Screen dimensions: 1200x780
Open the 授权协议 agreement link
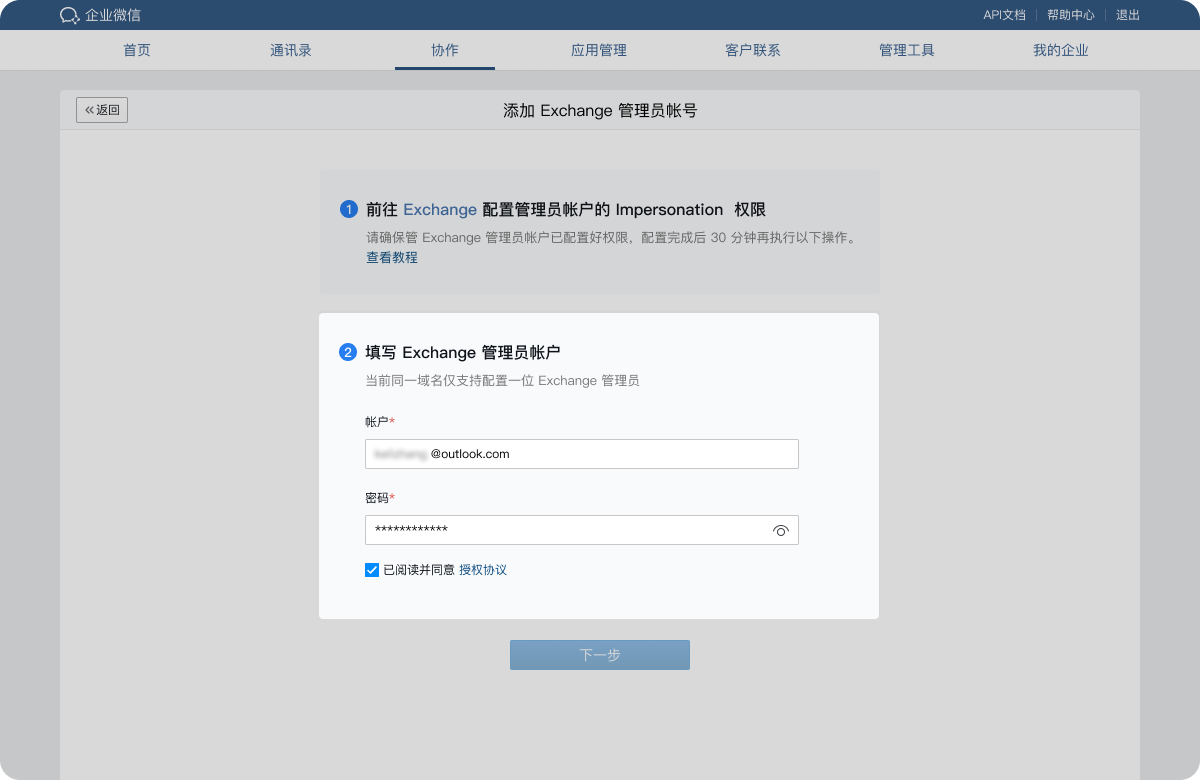coord(483,570)
